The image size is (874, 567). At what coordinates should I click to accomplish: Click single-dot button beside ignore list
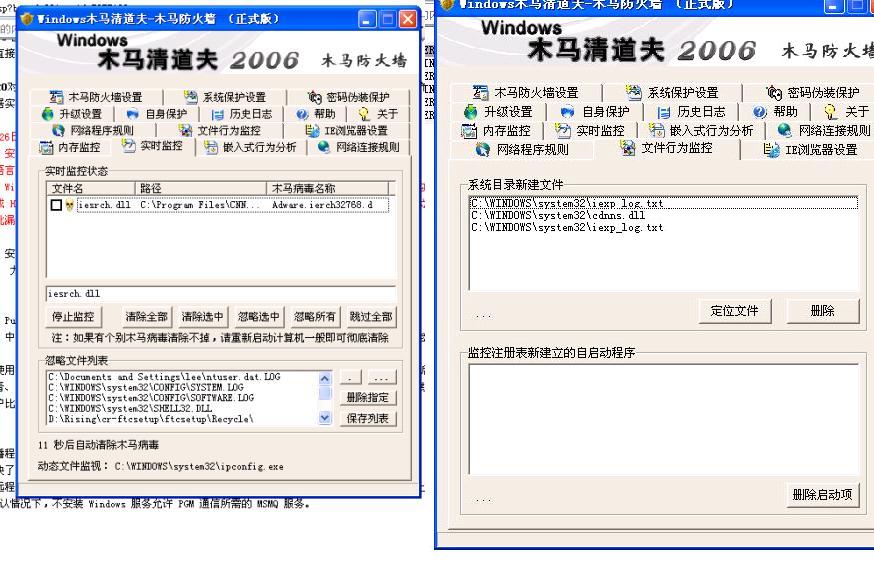pyautogui.click(x=351, y=378)
